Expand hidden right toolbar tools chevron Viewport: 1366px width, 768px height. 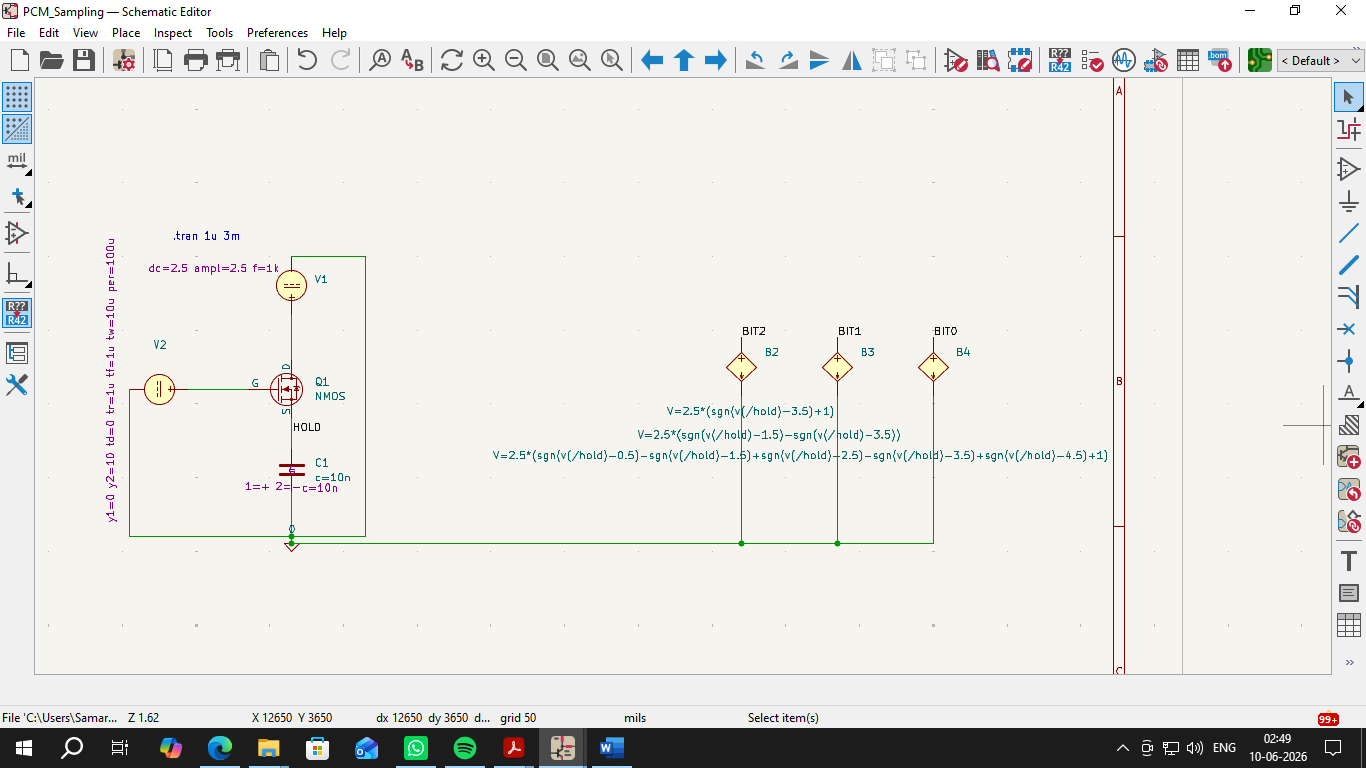[x=1349, y=662]
